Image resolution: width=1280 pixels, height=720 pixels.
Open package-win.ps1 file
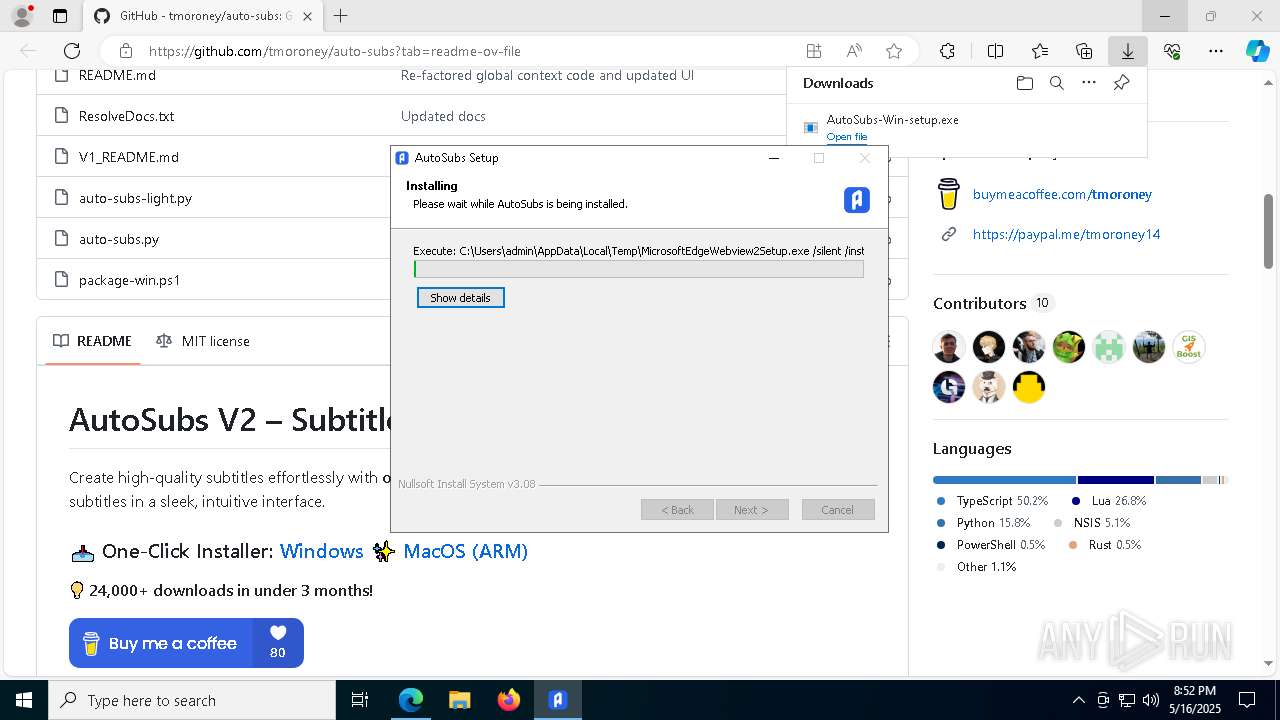[x=130, y=280]
